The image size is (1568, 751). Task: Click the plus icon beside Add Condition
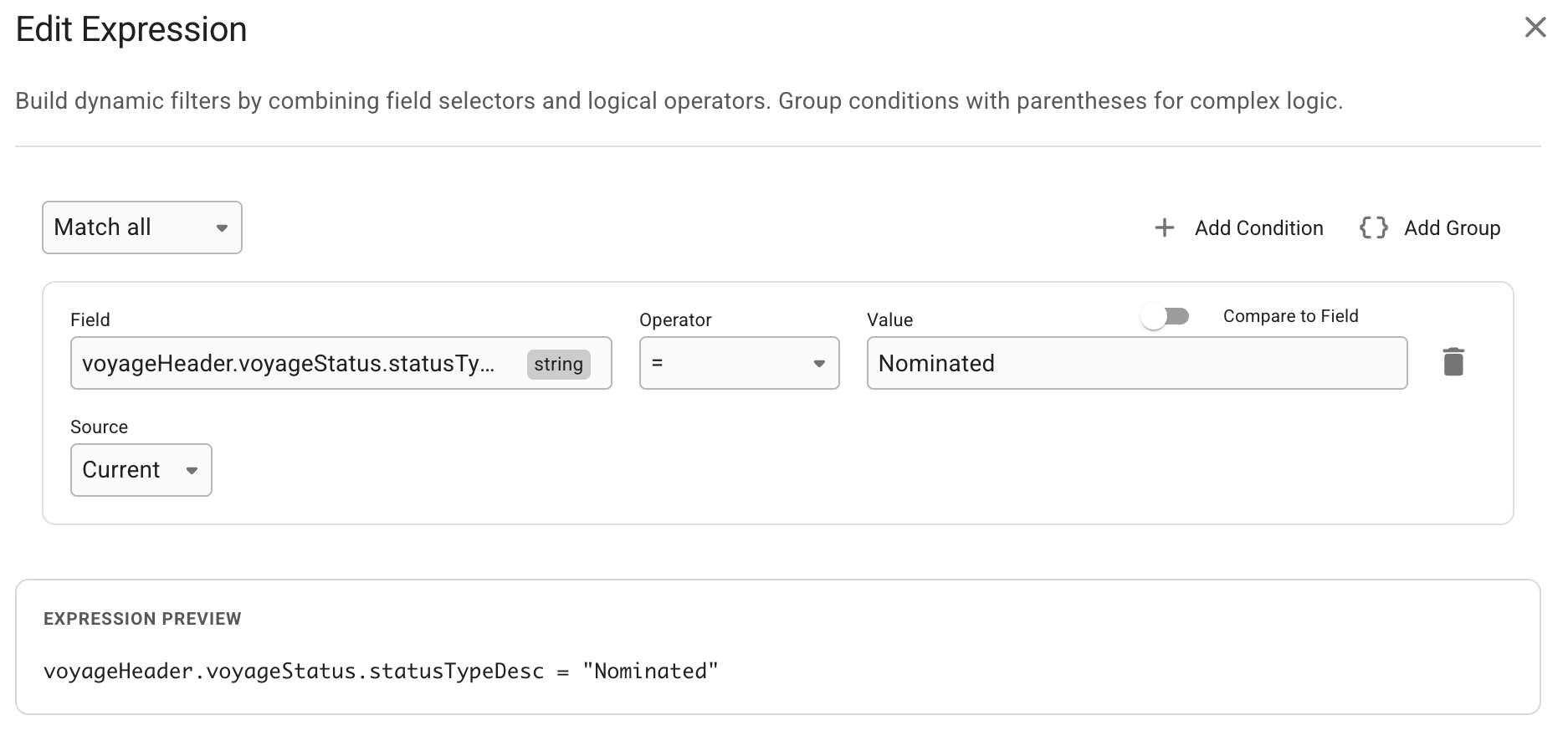pyautogui.click(x=1164, y=227)
